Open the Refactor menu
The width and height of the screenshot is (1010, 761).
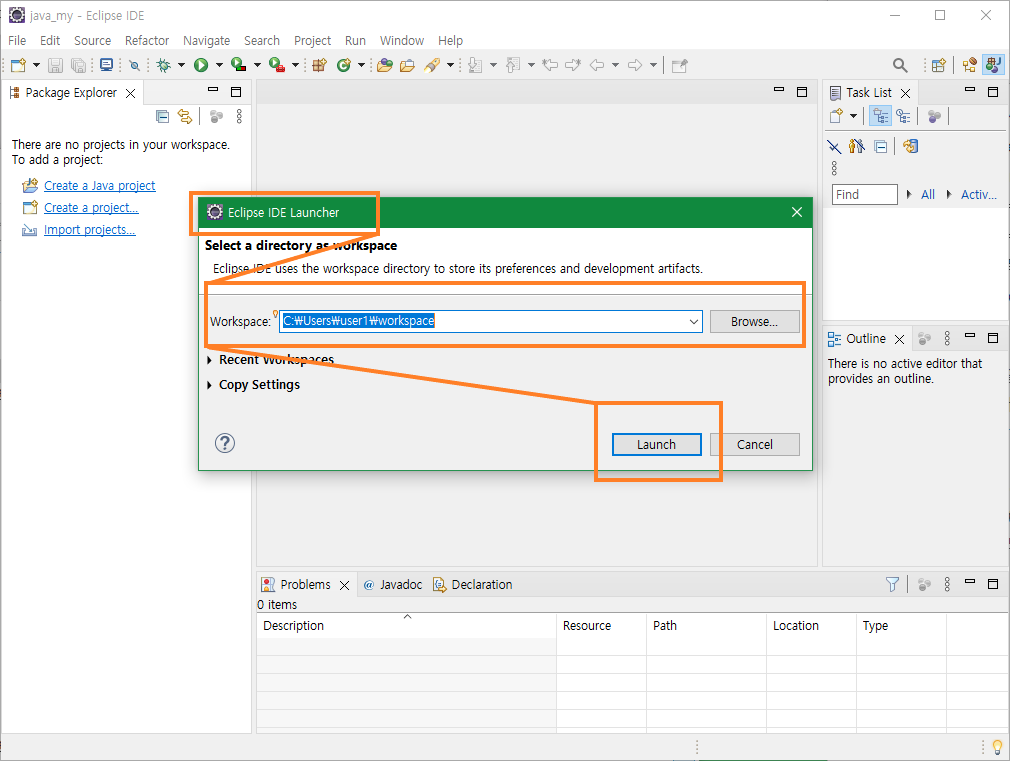click(x=147, y=41)
